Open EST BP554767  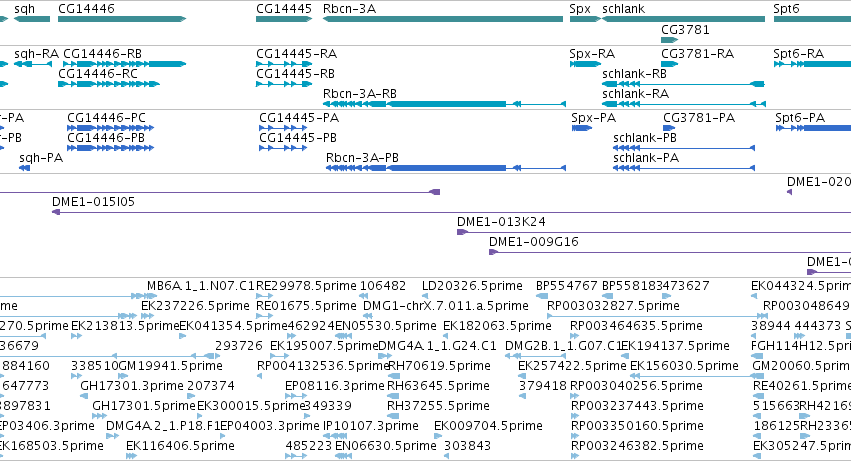[567, 286]
